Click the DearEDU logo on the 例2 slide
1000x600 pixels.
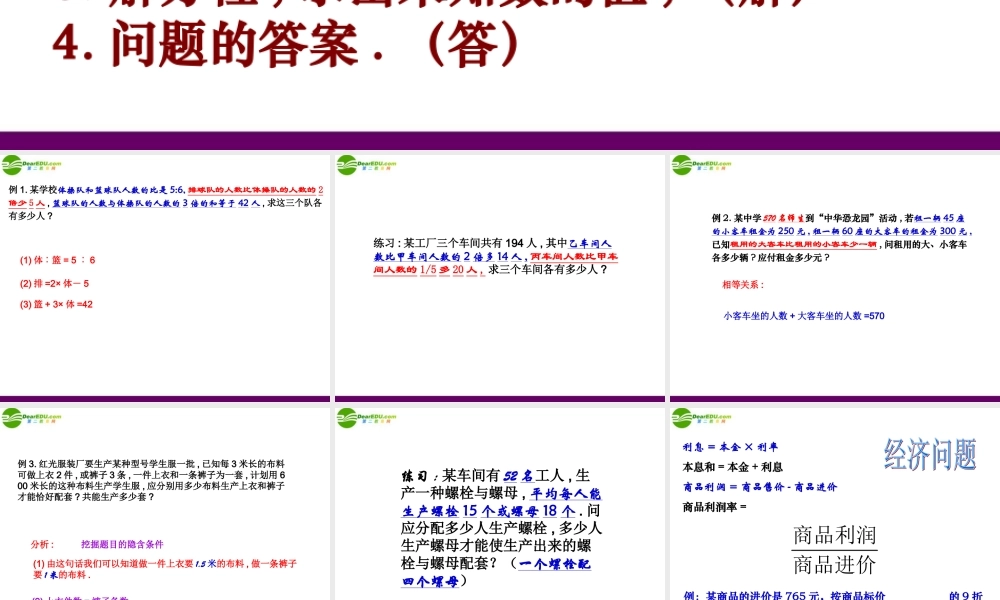coord(702,165)
